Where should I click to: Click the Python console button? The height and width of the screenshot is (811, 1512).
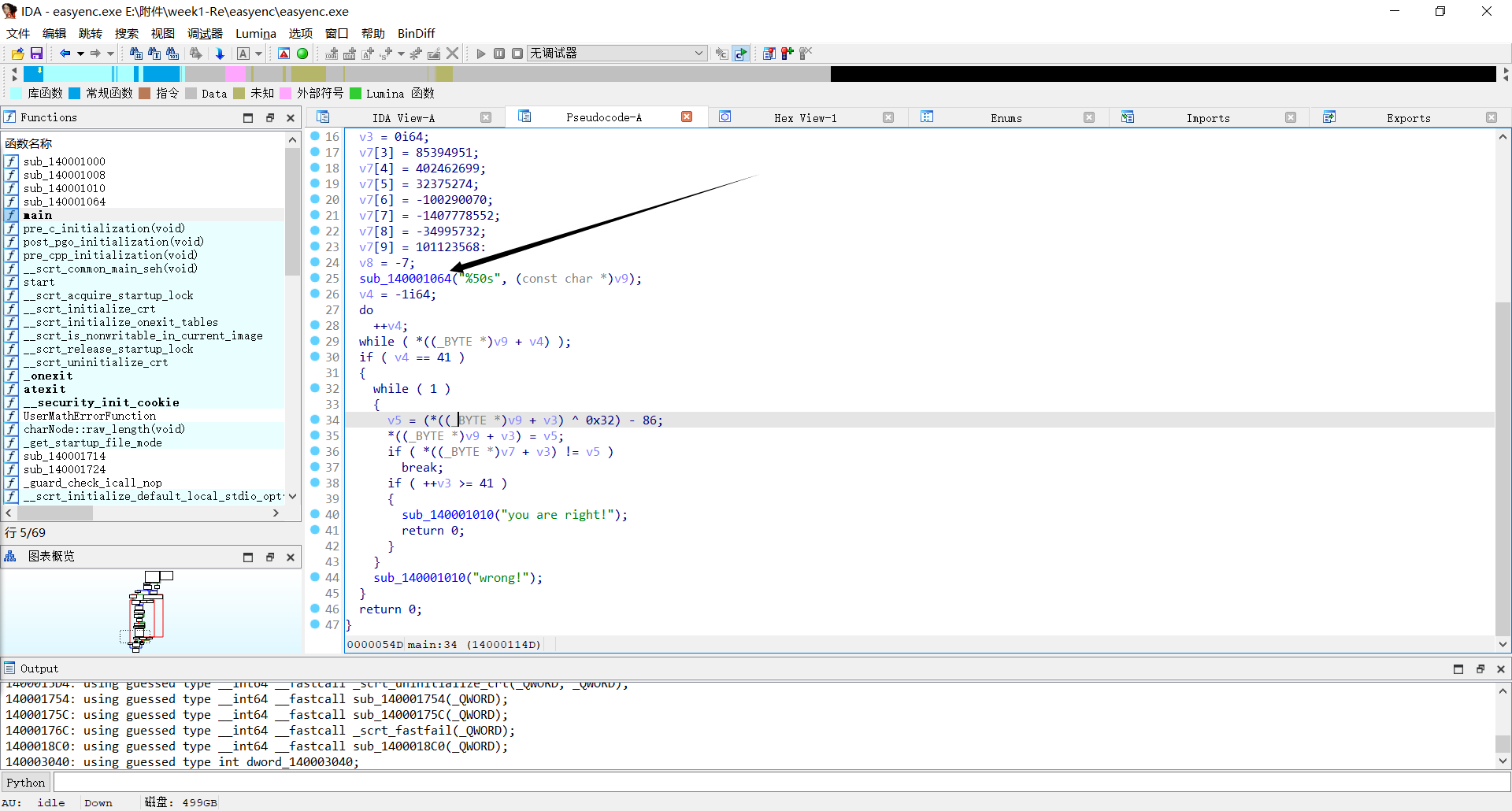coord(26,782)
